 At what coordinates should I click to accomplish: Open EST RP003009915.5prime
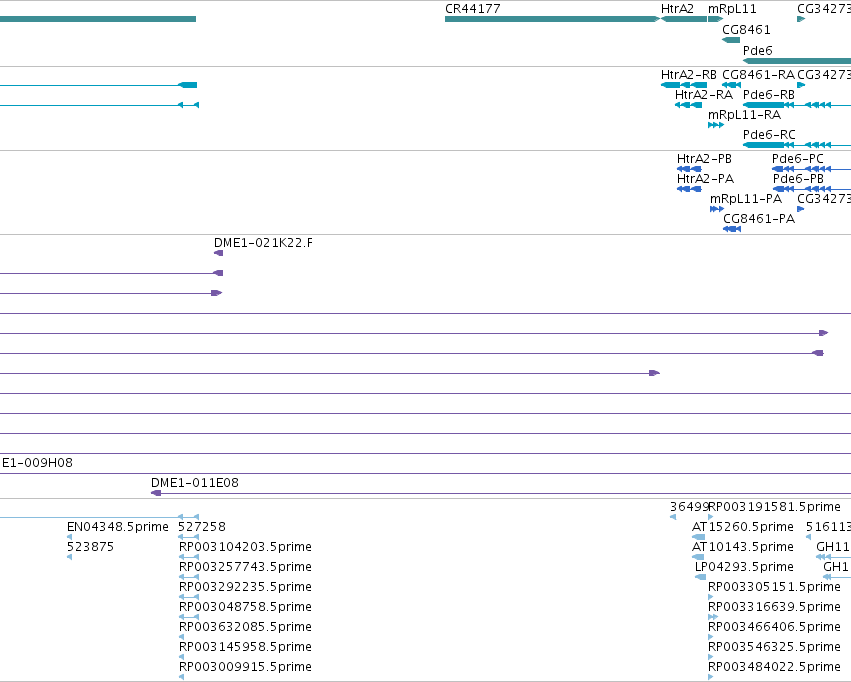point(245,667)
